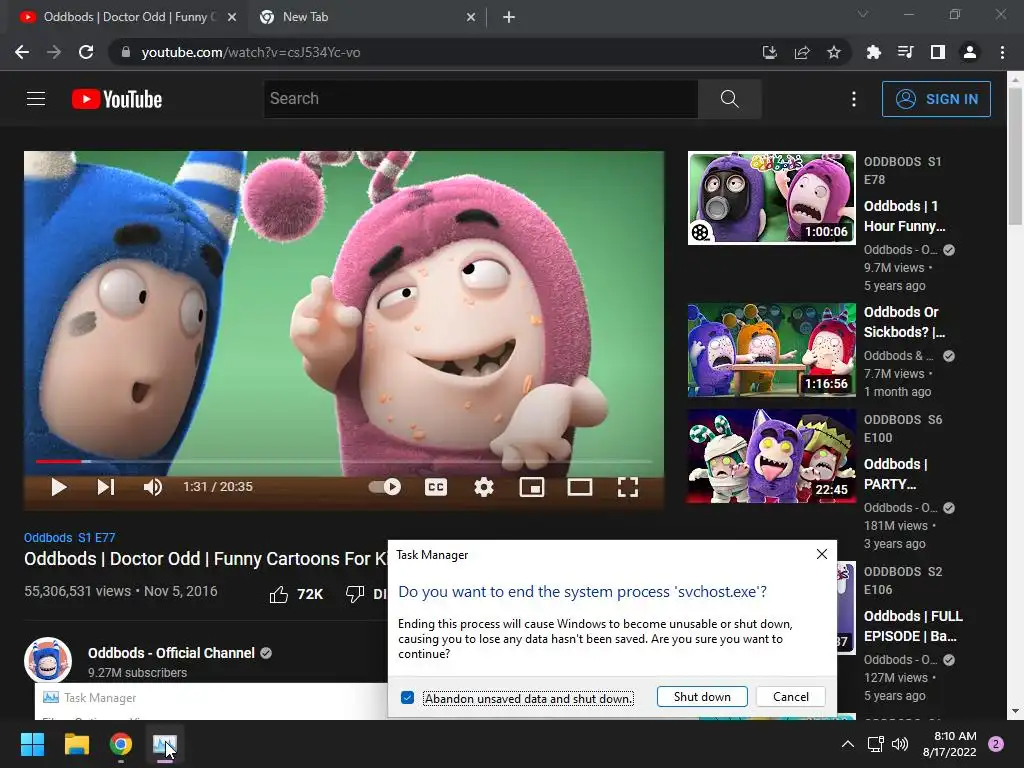Screen dimensions: 1024x768
Task: Click Chrome taskbar icon
Action: [x=121, y=744]
